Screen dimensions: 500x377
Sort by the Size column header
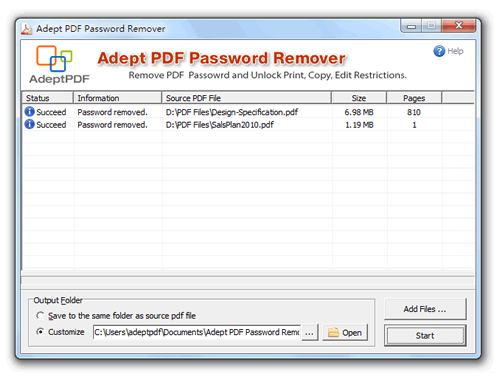coord(359,98)
